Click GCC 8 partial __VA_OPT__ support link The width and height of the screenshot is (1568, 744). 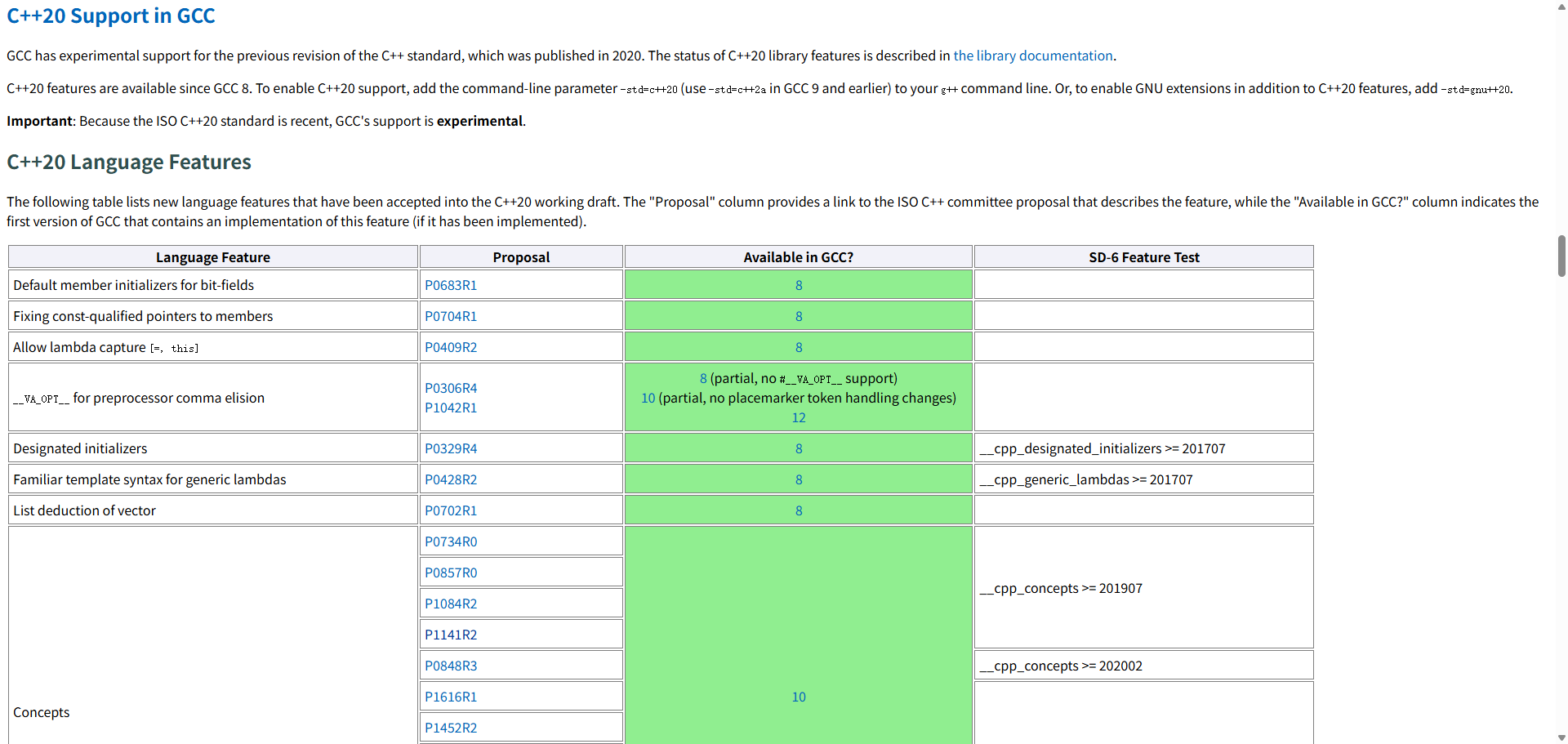(703, 378)
